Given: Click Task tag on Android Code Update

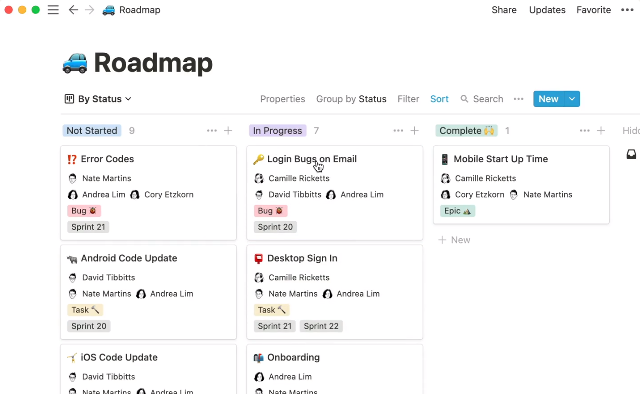Looking at the screenshot, I should pyautogui.click(x=85, y=310).
